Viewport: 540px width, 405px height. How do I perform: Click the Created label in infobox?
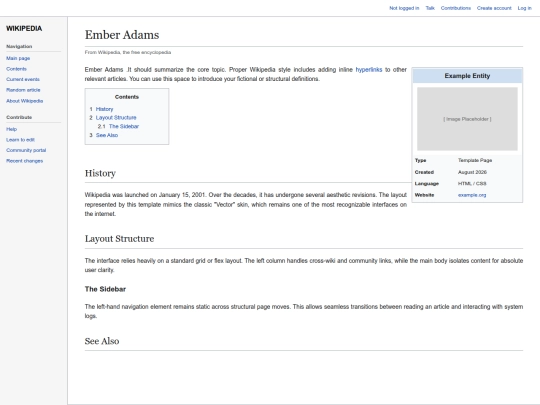click(x=424, y=172)
